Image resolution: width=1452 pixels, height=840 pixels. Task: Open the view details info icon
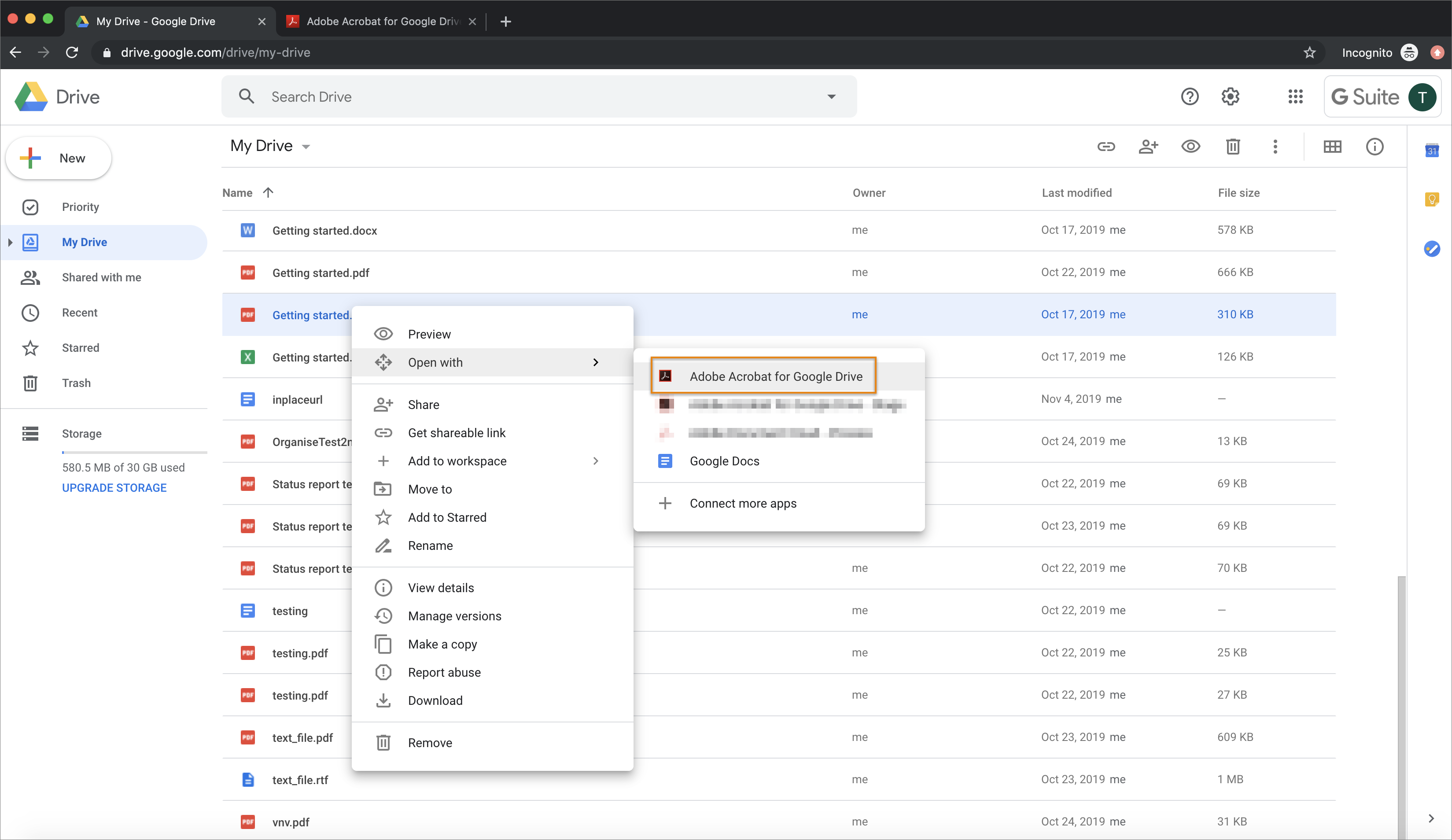[1374, 146]
